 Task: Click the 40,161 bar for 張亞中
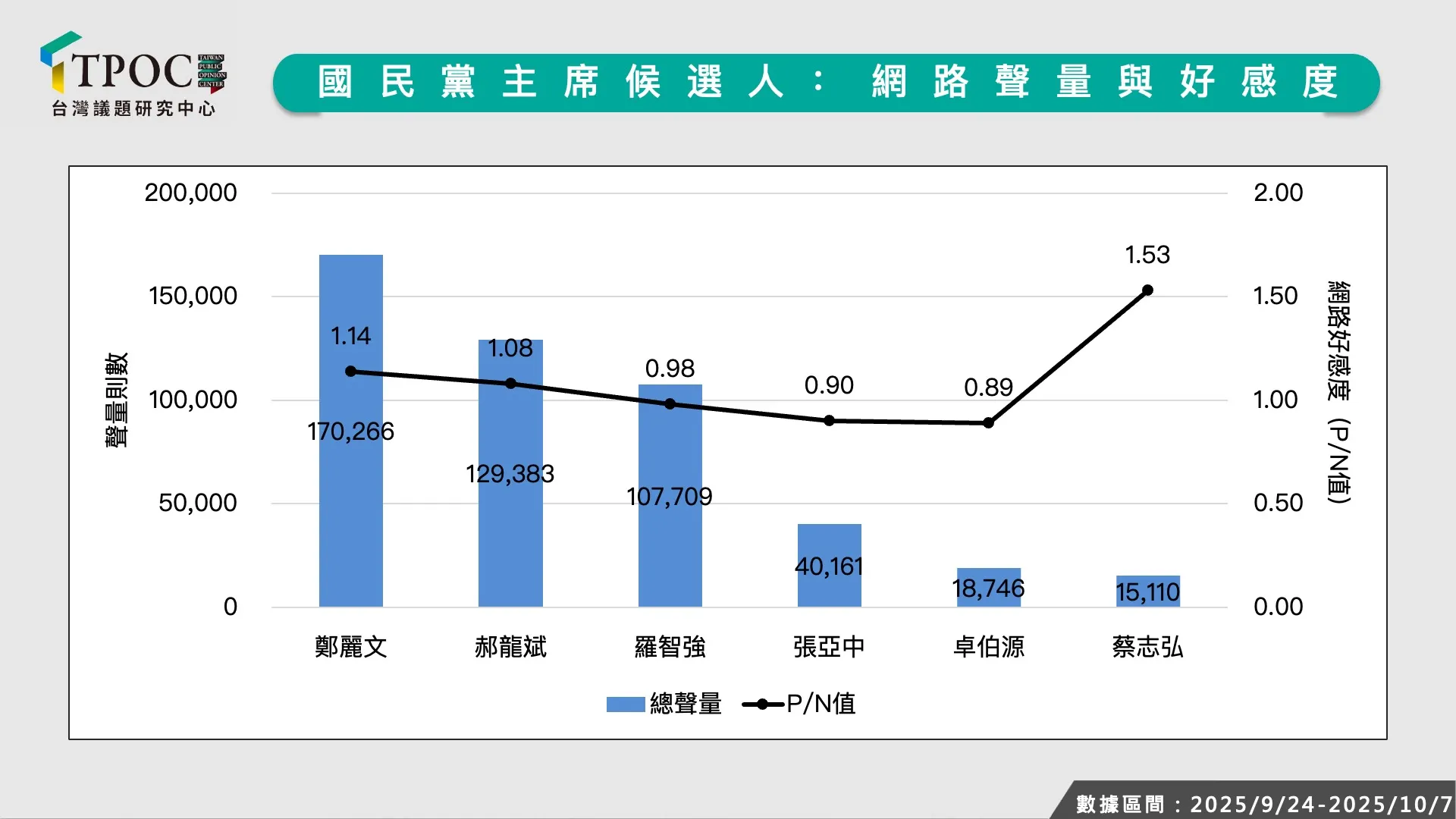click(x=829, y=565)
